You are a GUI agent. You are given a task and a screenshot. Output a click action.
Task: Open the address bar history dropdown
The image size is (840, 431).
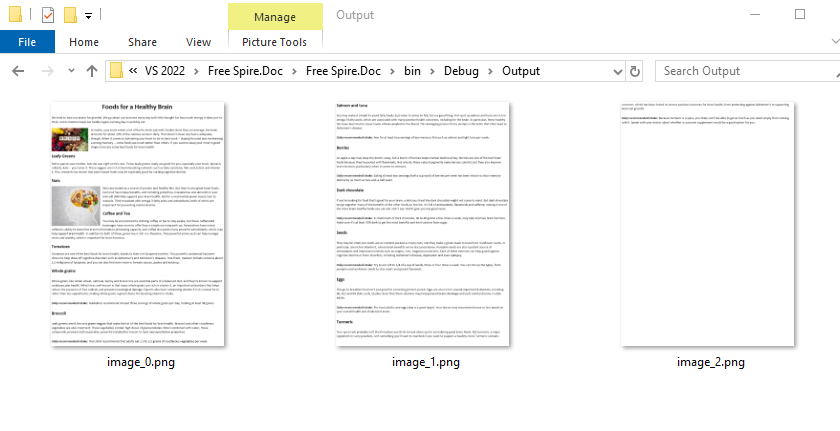pos(618,71)
